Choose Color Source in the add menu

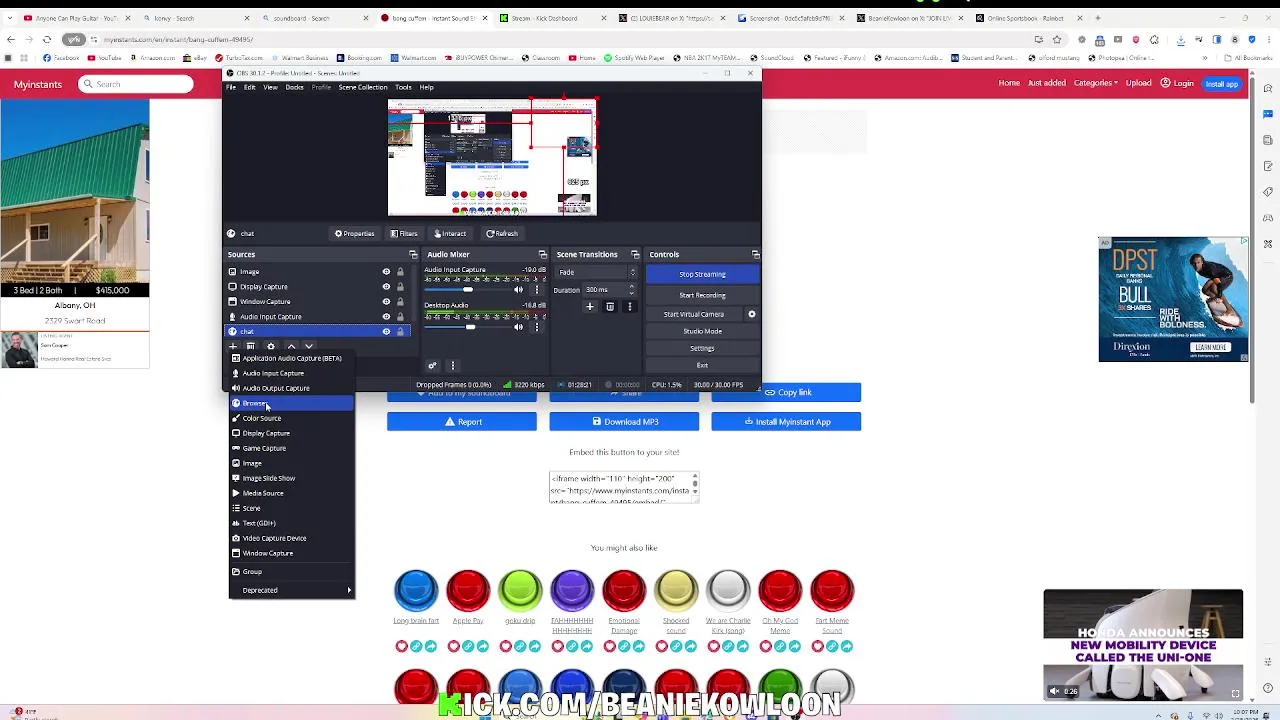291,418
